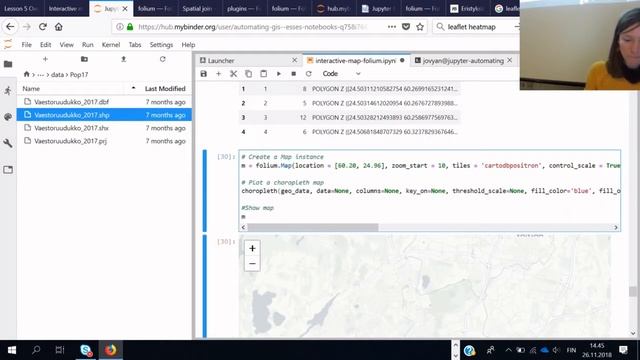Image resolution: width=640 pixels, height=360 pixels.
Task: Bookmark this page with the star icon
Action: pos(420,27)
